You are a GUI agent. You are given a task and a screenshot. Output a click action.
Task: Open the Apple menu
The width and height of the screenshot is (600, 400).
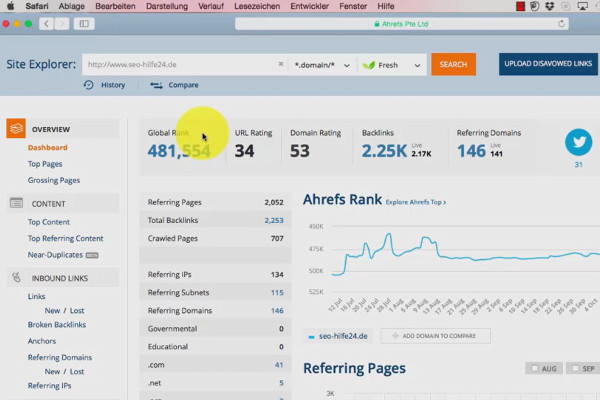(10, 6)
